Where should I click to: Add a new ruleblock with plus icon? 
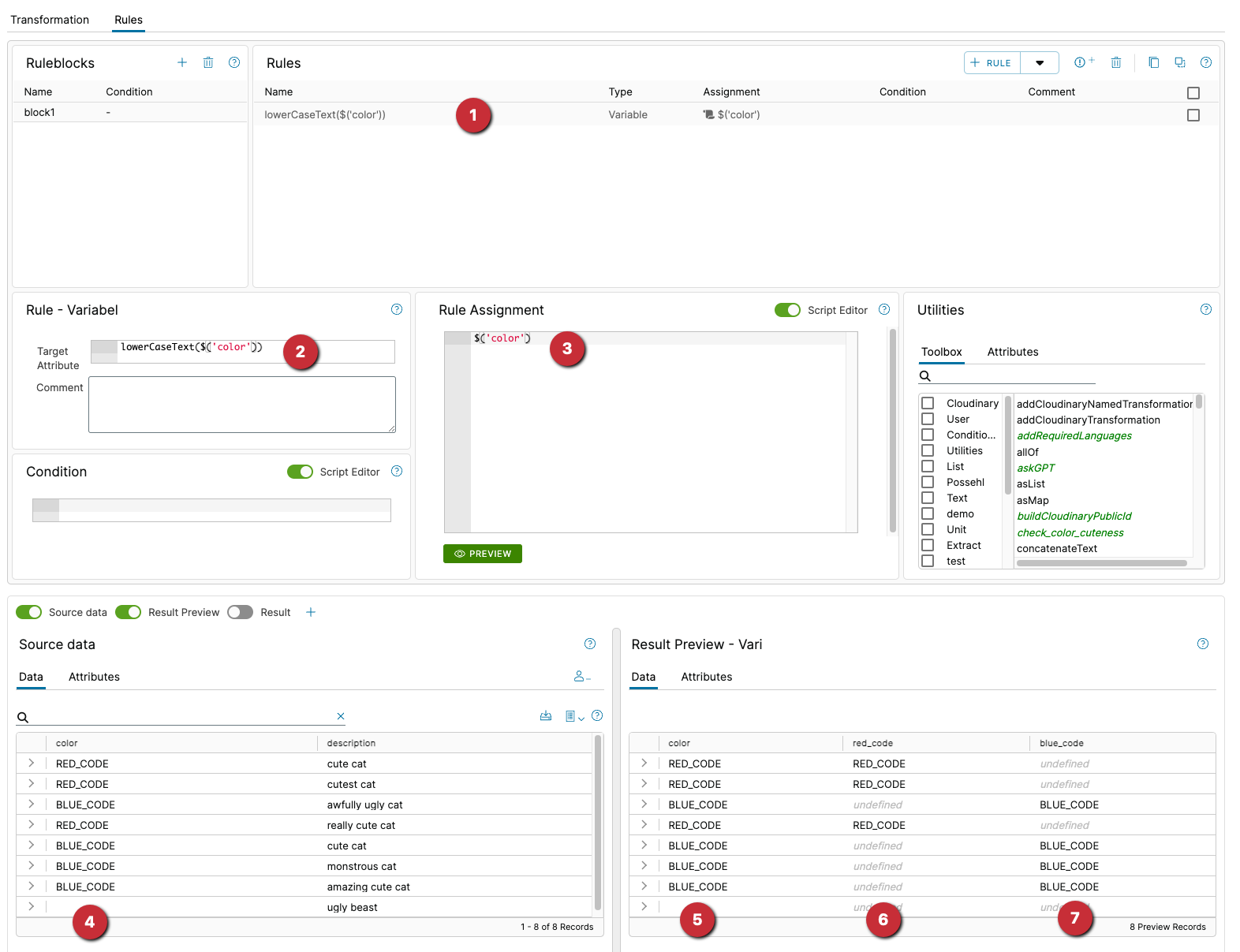tap(182, 62)
